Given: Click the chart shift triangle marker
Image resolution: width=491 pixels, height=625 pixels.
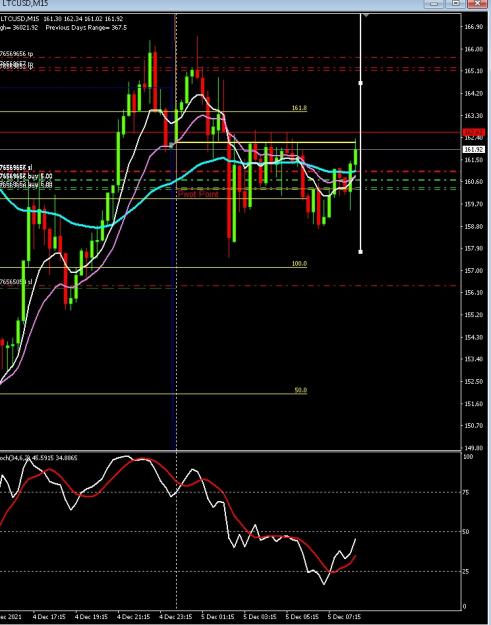Looking at the screenshot, I should click(367, 15).
